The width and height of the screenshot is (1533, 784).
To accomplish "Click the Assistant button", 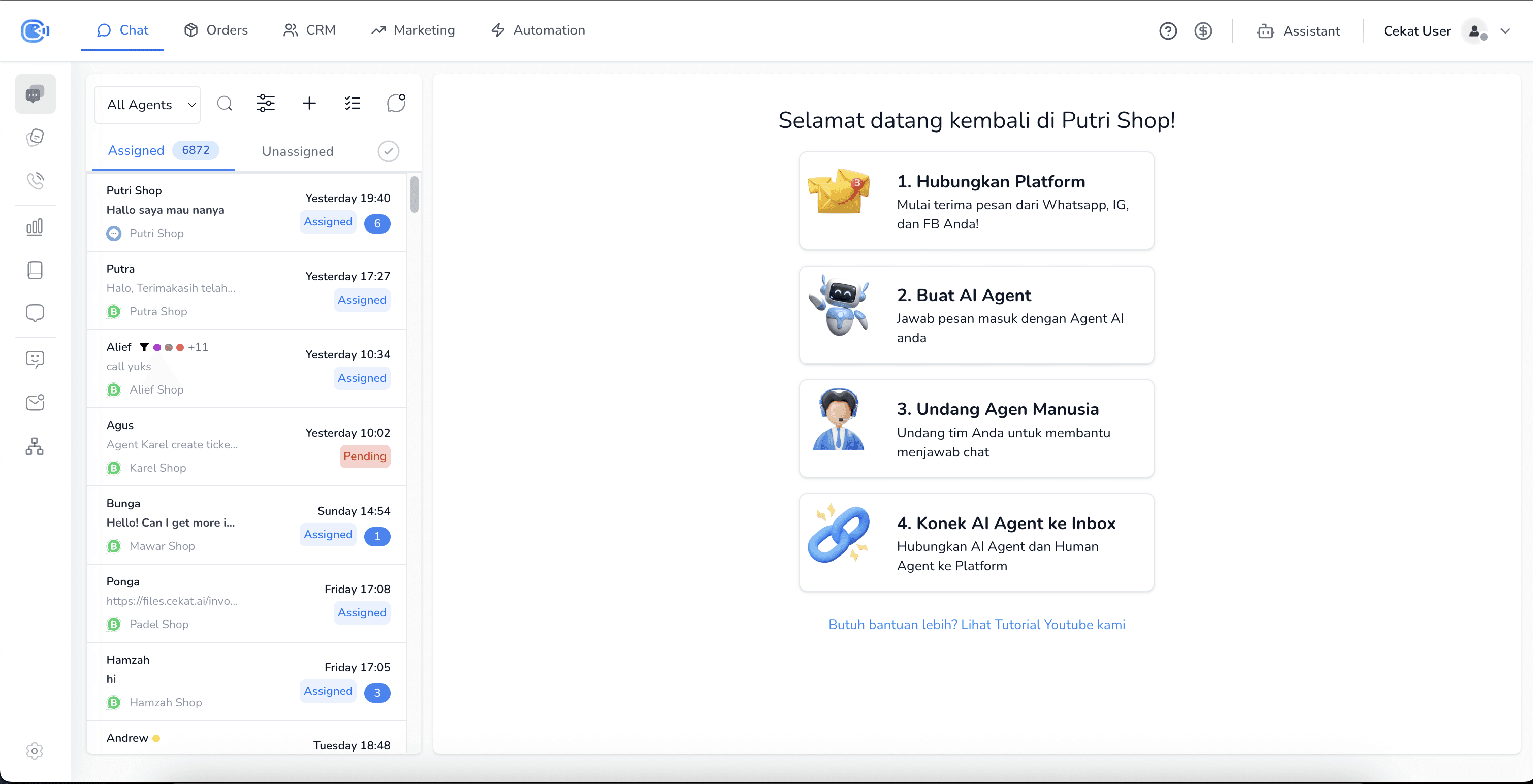I will [1298, 31].
